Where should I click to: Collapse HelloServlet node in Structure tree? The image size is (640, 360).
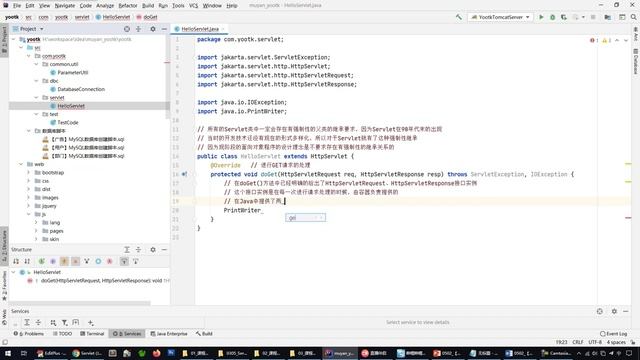point(14,272)
